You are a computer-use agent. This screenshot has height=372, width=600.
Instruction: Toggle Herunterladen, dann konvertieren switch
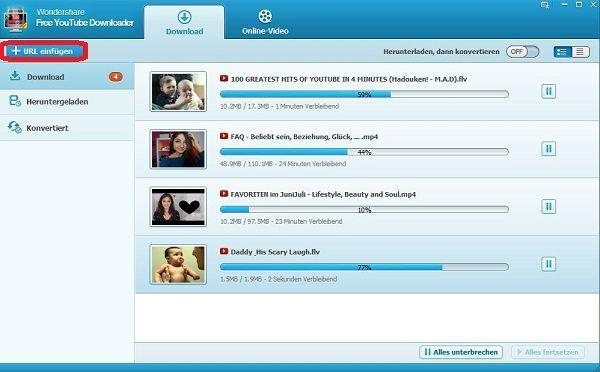click(x=522, y=51)
